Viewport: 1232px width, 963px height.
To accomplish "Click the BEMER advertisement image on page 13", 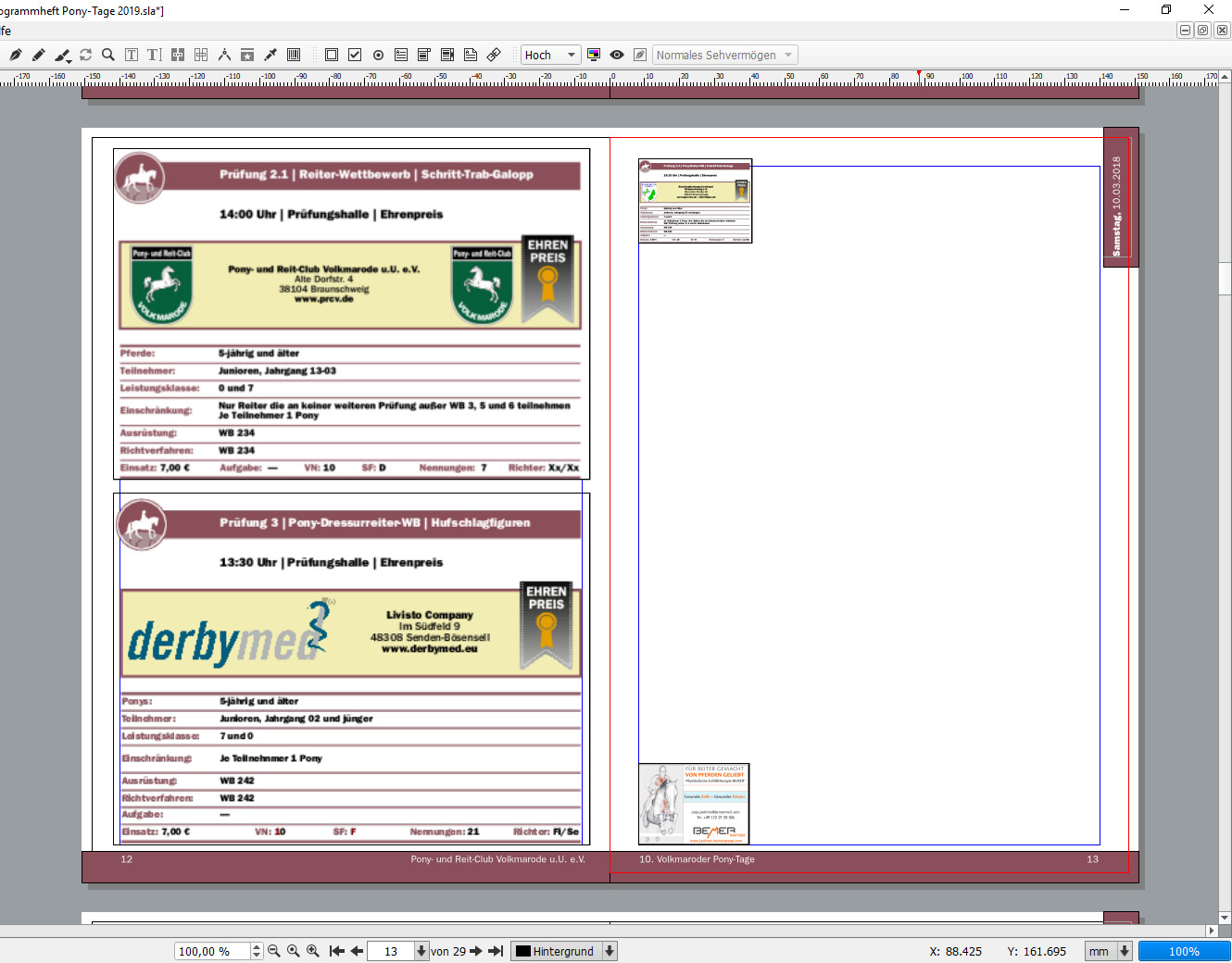I will 694,804.
